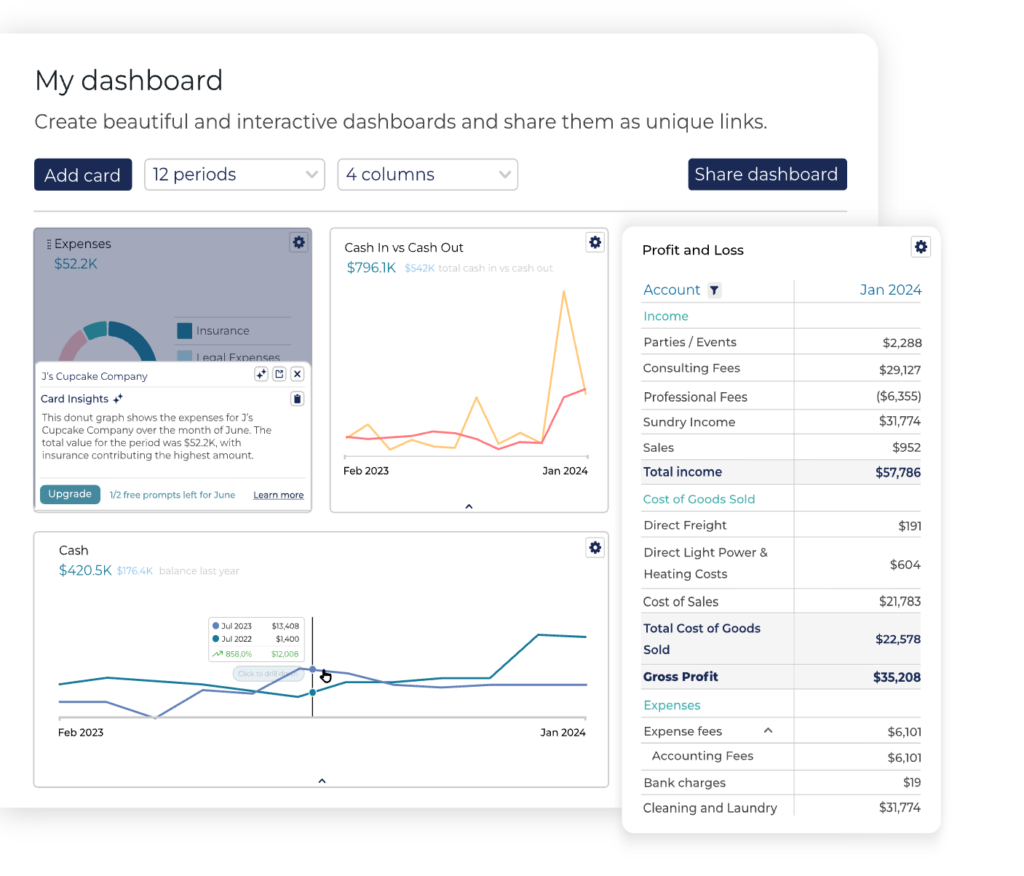
Task: Click the Insurance legend color swatch
Action: click(185, 331)
